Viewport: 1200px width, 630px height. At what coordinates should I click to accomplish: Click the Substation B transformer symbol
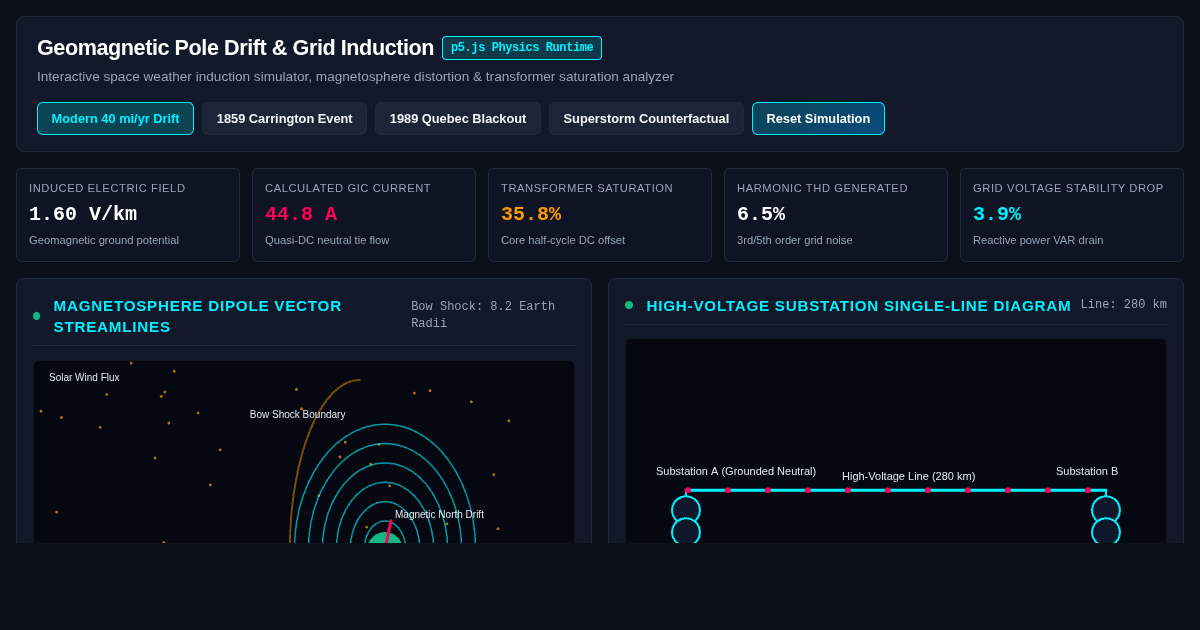click(x=1106, y=520)
